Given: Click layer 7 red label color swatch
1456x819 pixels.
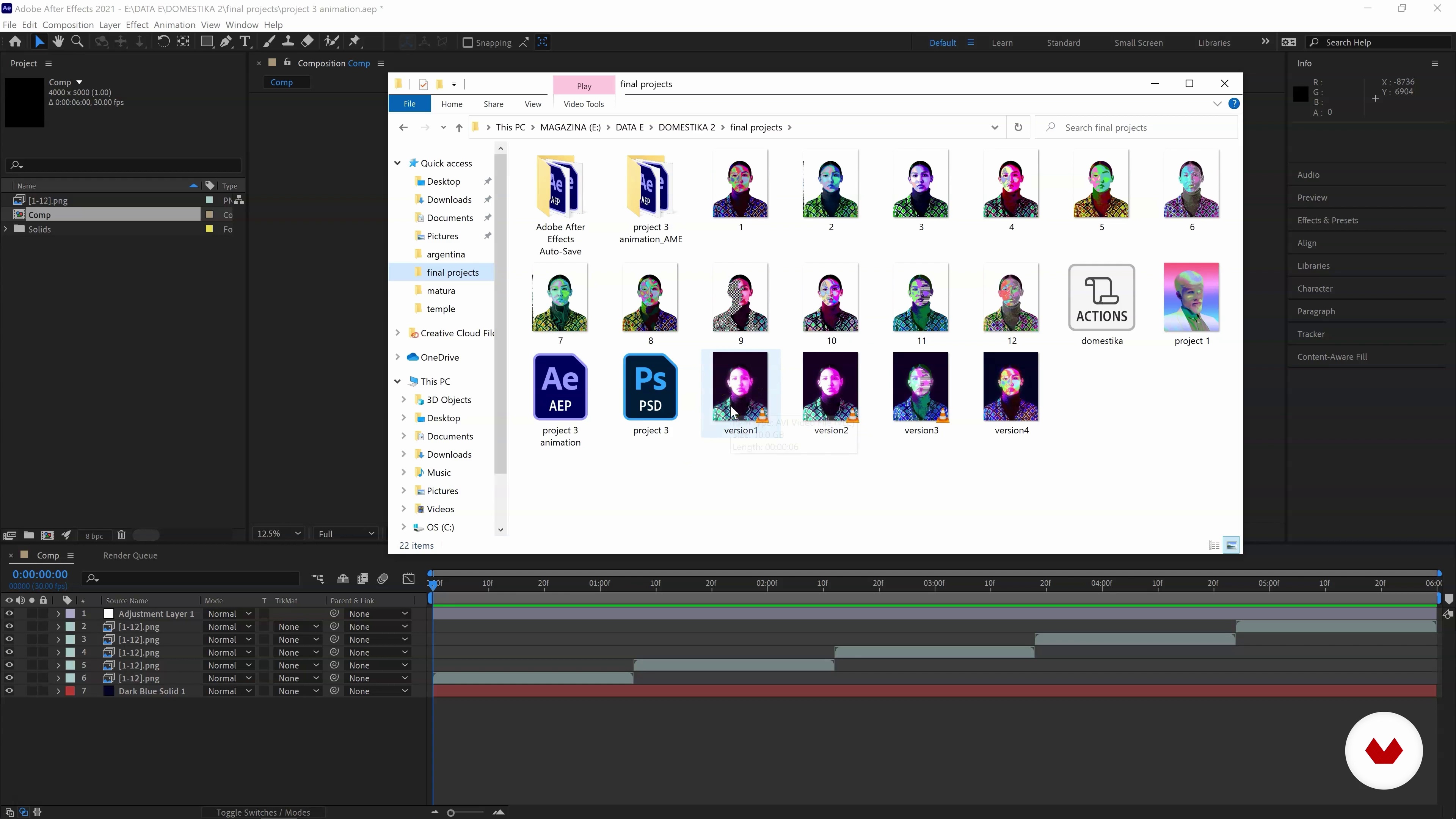Looking at the screenshot, I should tap(70, 691).
